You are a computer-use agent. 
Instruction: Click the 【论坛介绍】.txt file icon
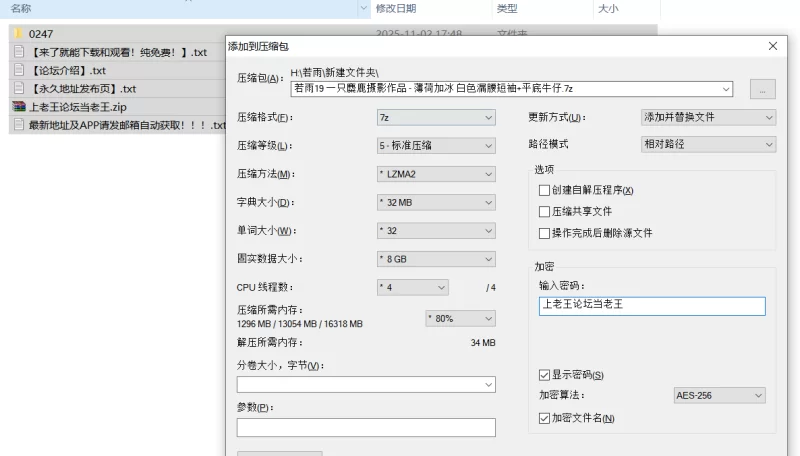(18, 70)
